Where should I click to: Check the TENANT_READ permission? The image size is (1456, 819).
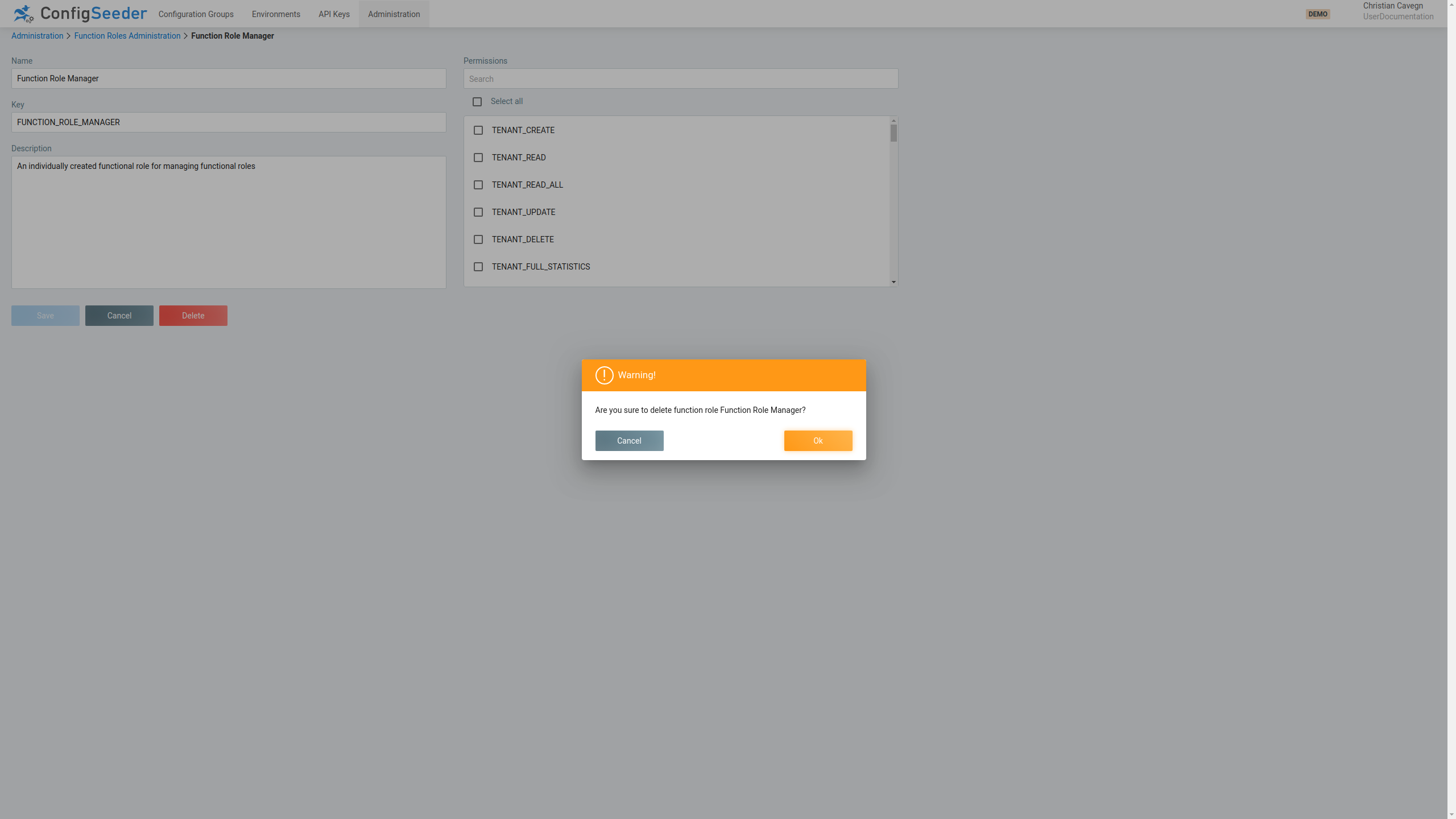point(478,158)
